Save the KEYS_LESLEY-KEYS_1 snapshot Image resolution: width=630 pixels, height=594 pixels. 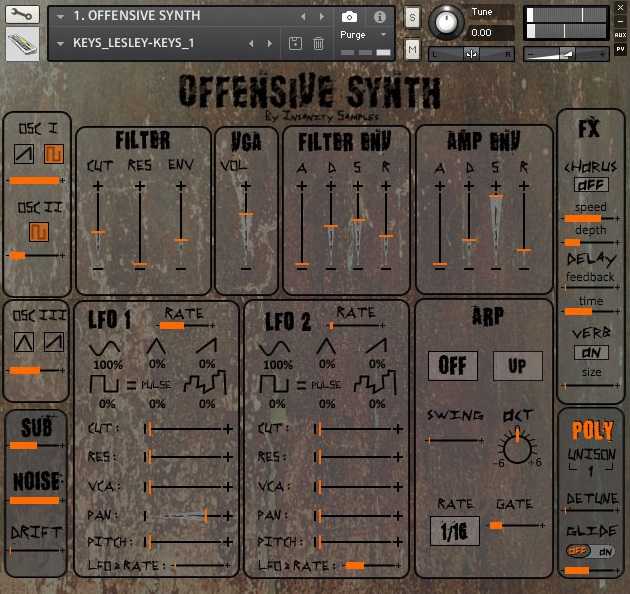tap(295, 43)
